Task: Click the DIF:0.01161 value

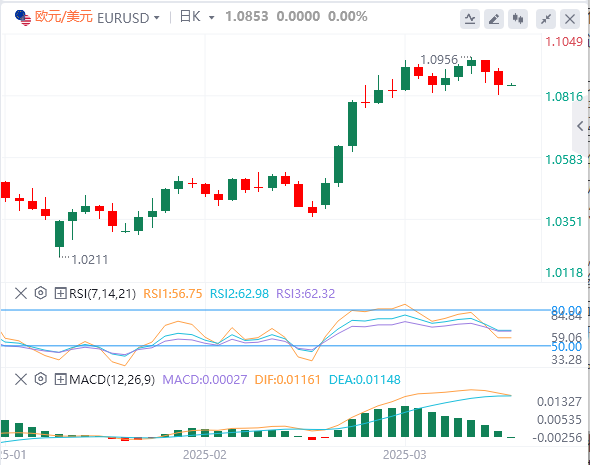Action: [x=287, y=380]
